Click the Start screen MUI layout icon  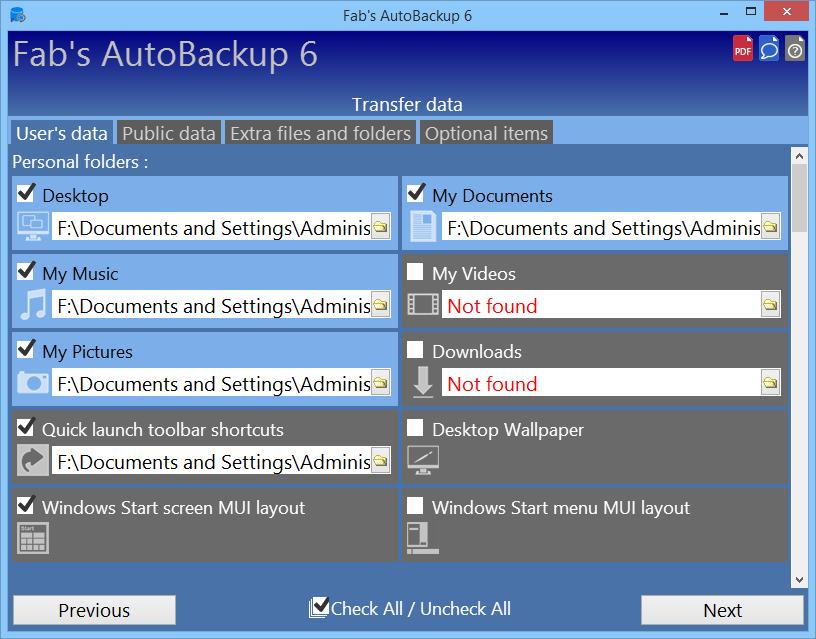pos(33,538)
